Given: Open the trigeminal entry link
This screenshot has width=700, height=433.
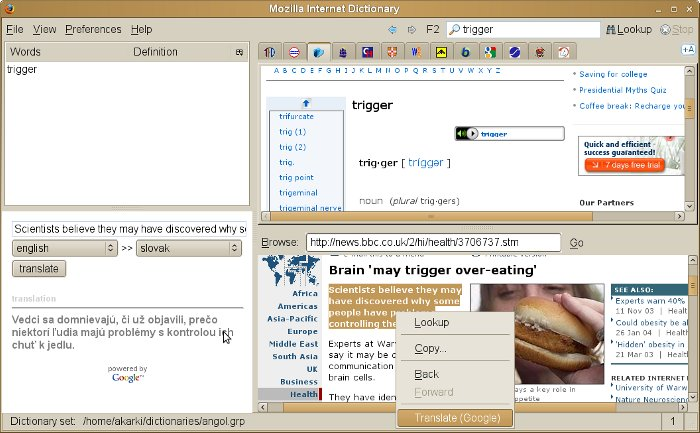Looking at the screenshot, I should point(298,193).
